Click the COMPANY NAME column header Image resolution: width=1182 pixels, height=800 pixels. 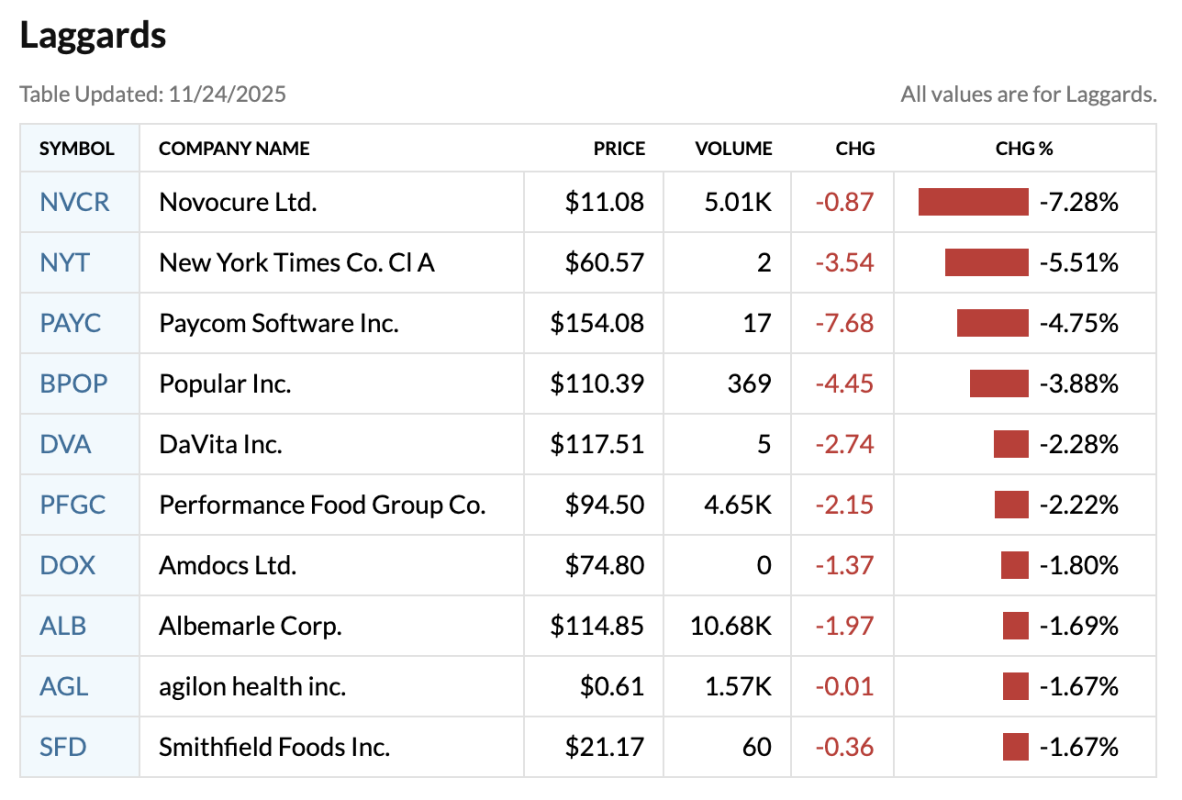click(234, 149)
